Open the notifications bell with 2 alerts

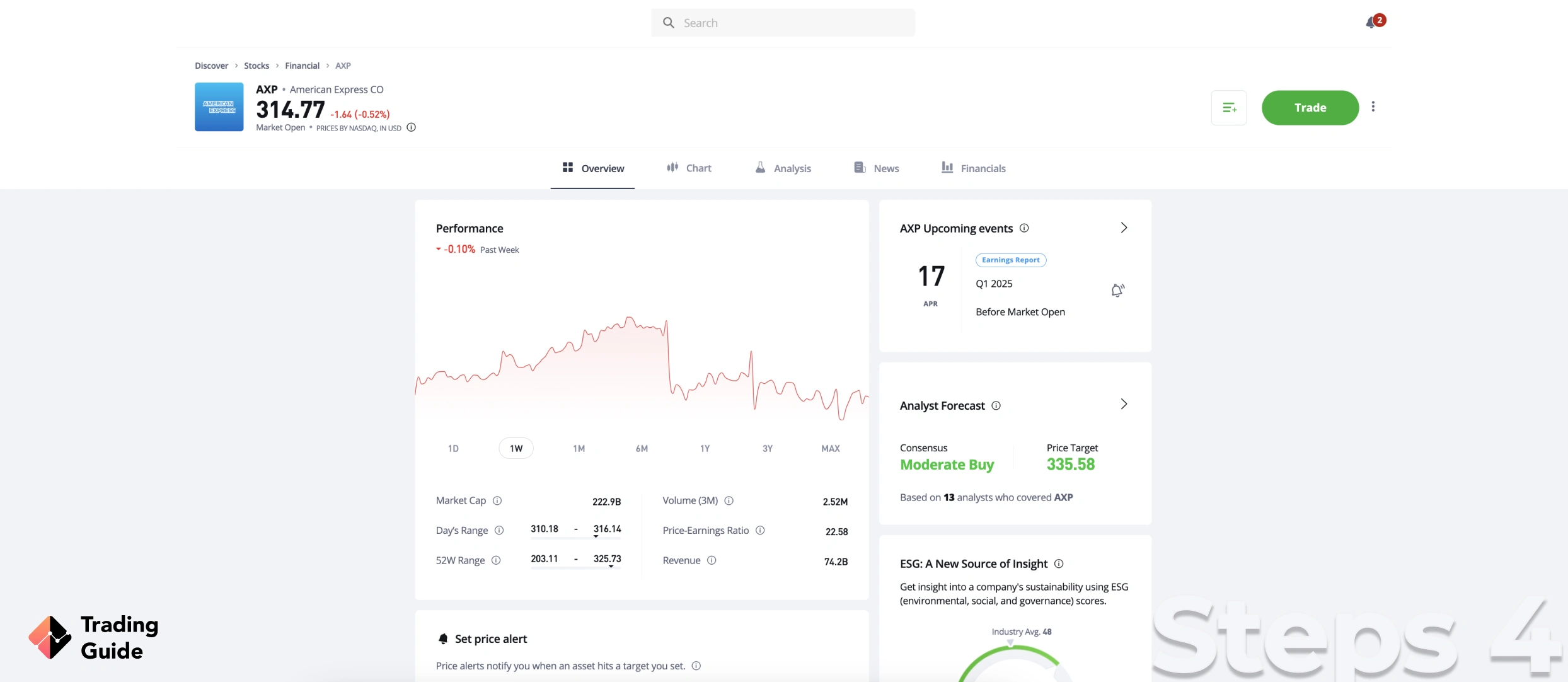[1375, 22]
